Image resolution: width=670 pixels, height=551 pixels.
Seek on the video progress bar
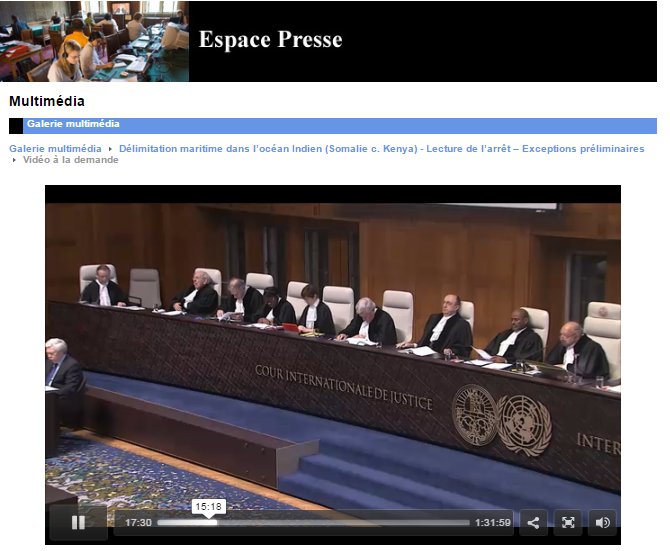pos(313,522)
